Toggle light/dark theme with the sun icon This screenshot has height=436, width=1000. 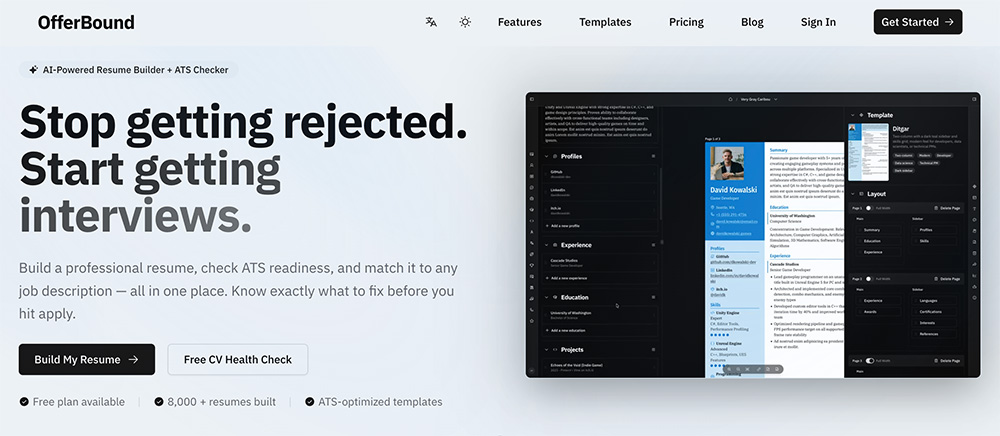tap(465, 22)
